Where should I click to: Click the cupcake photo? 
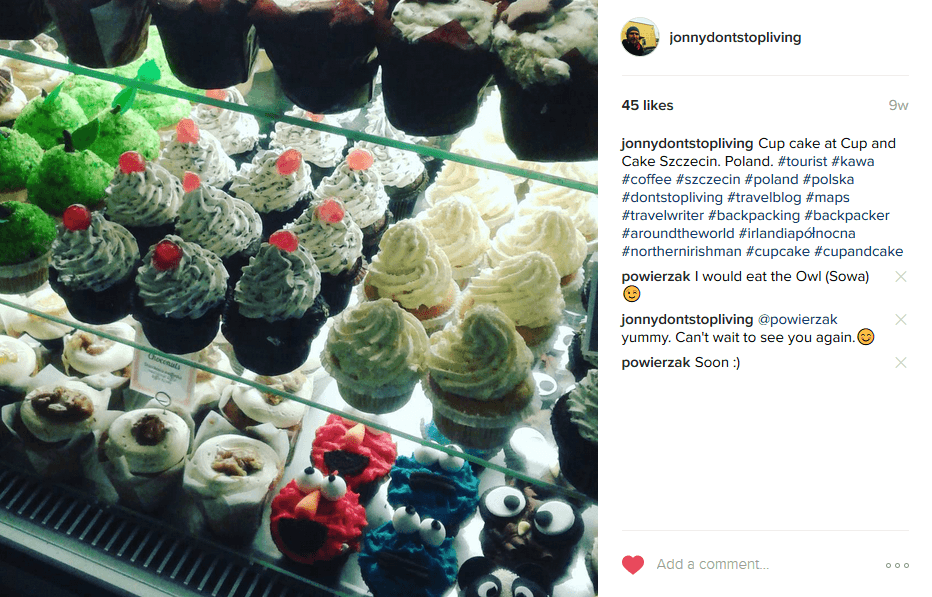tap(299, 298)
